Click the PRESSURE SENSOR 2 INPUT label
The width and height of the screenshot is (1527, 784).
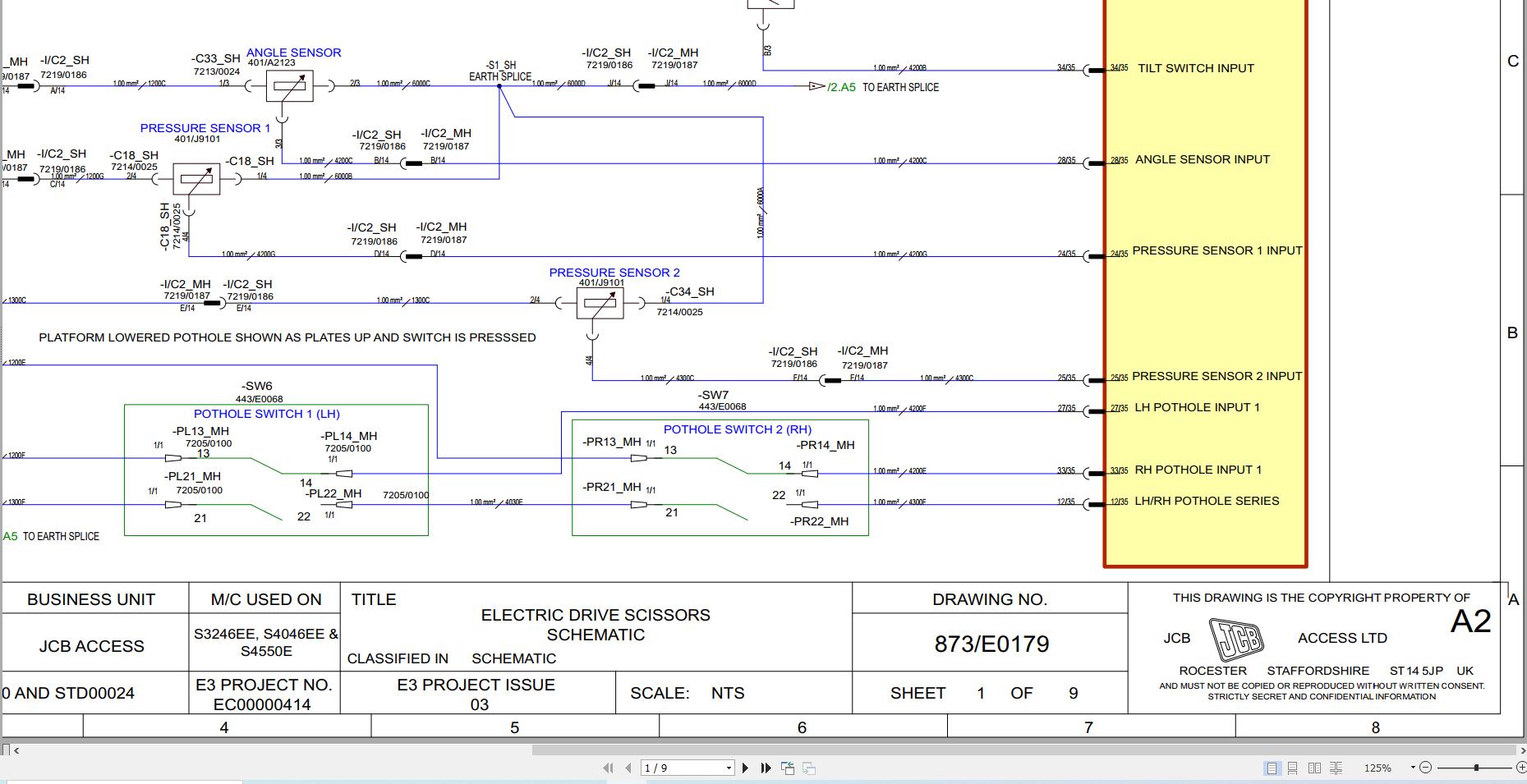point(1217,376)
